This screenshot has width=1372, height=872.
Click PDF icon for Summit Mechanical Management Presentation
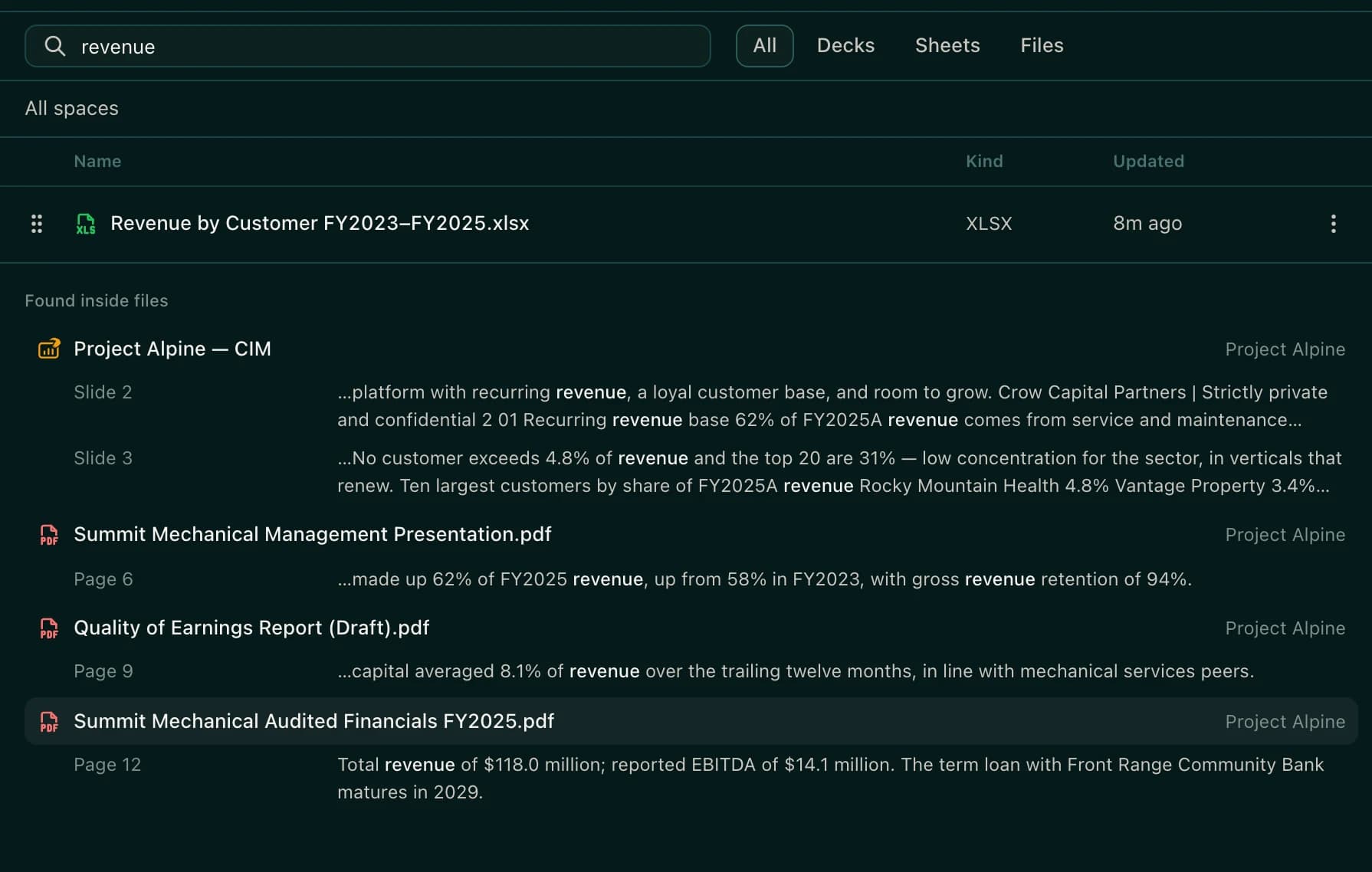click(49, 535)
